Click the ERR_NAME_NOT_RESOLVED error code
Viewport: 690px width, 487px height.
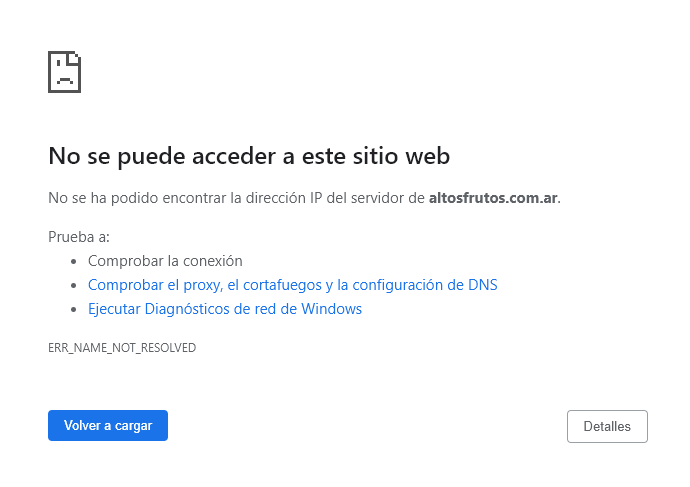(122, 348)
